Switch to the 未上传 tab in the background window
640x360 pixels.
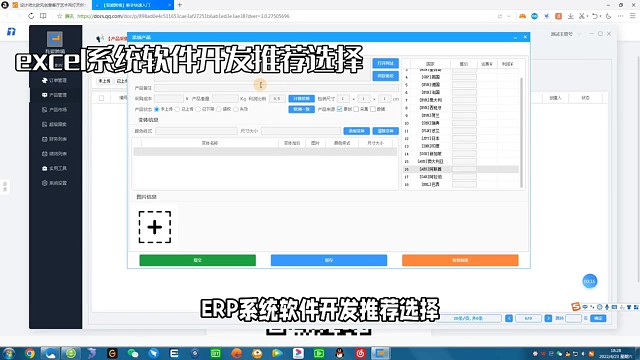click(x=104, y=81)
